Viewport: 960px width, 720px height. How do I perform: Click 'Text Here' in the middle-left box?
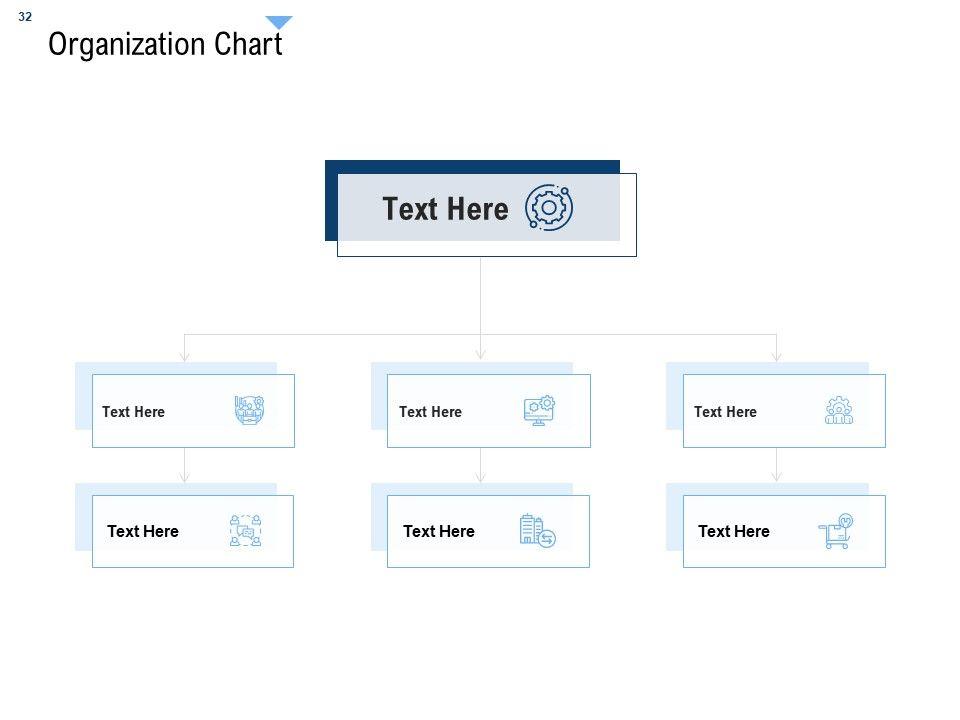click(x=133, y=412)
